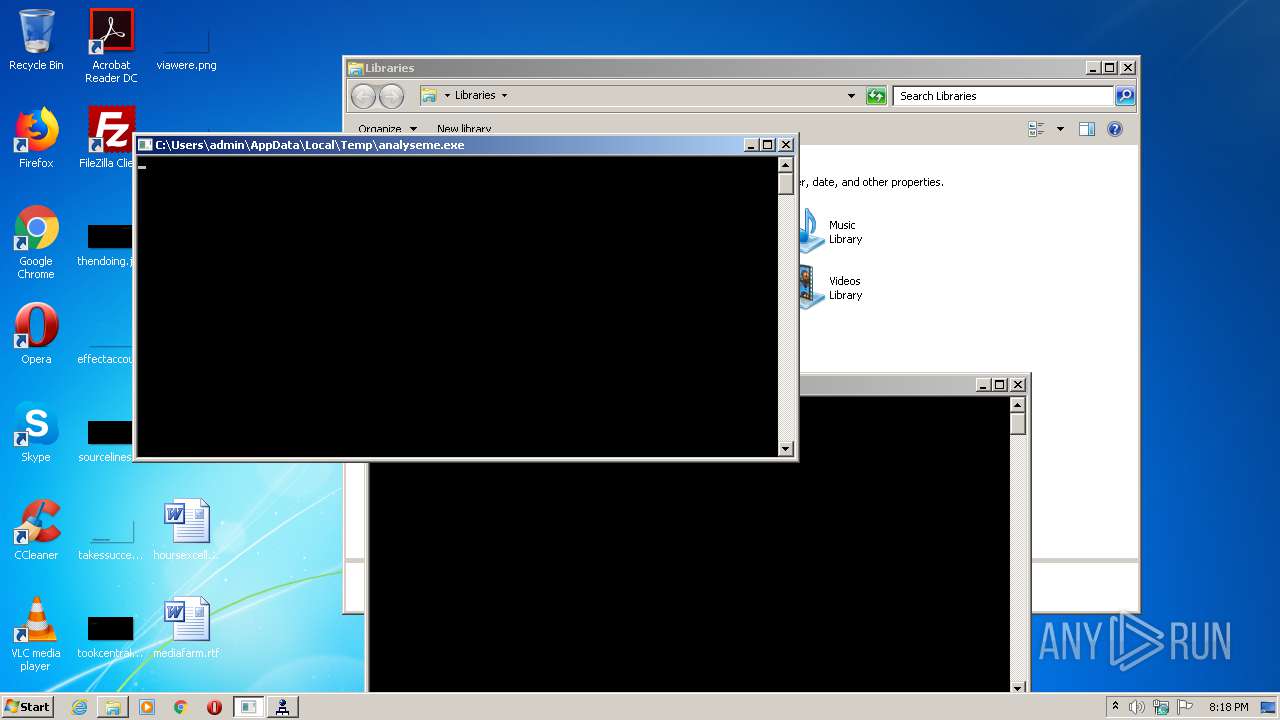Launch VLC media player shortcut
Screen dimensions: 1280x720
tap(36, 634)
